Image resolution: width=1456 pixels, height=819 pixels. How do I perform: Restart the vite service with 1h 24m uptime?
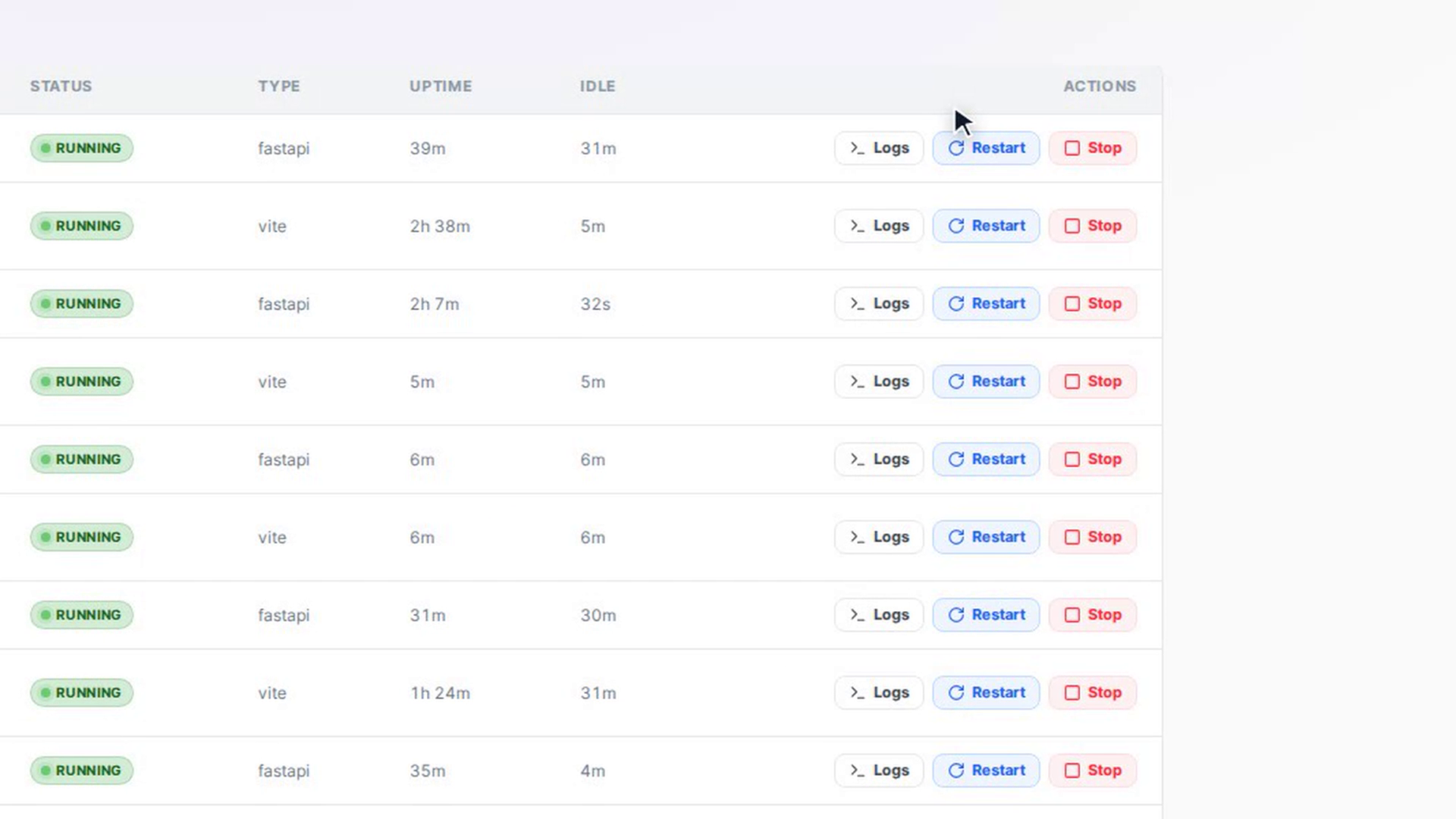pyautogui.click(x=986, y=692)
